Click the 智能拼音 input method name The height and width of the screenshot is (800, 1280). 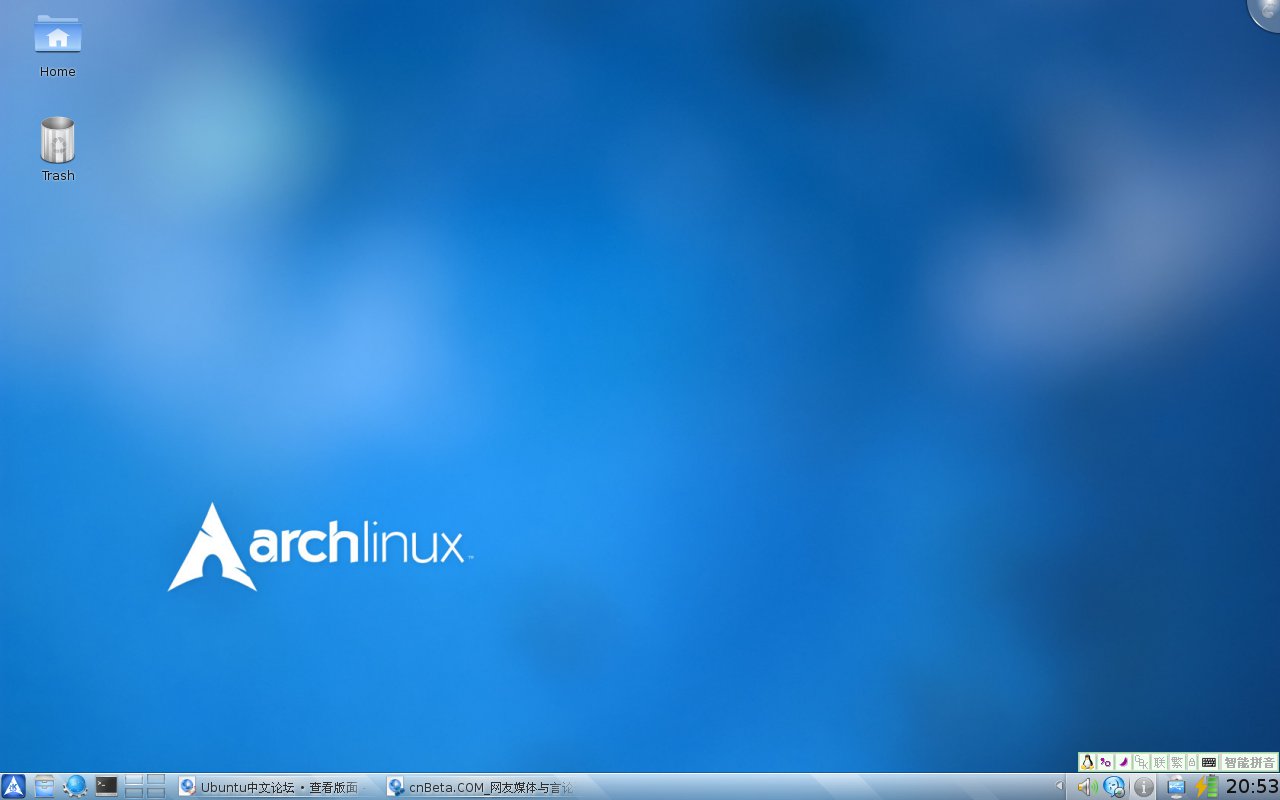[1249, 762]
